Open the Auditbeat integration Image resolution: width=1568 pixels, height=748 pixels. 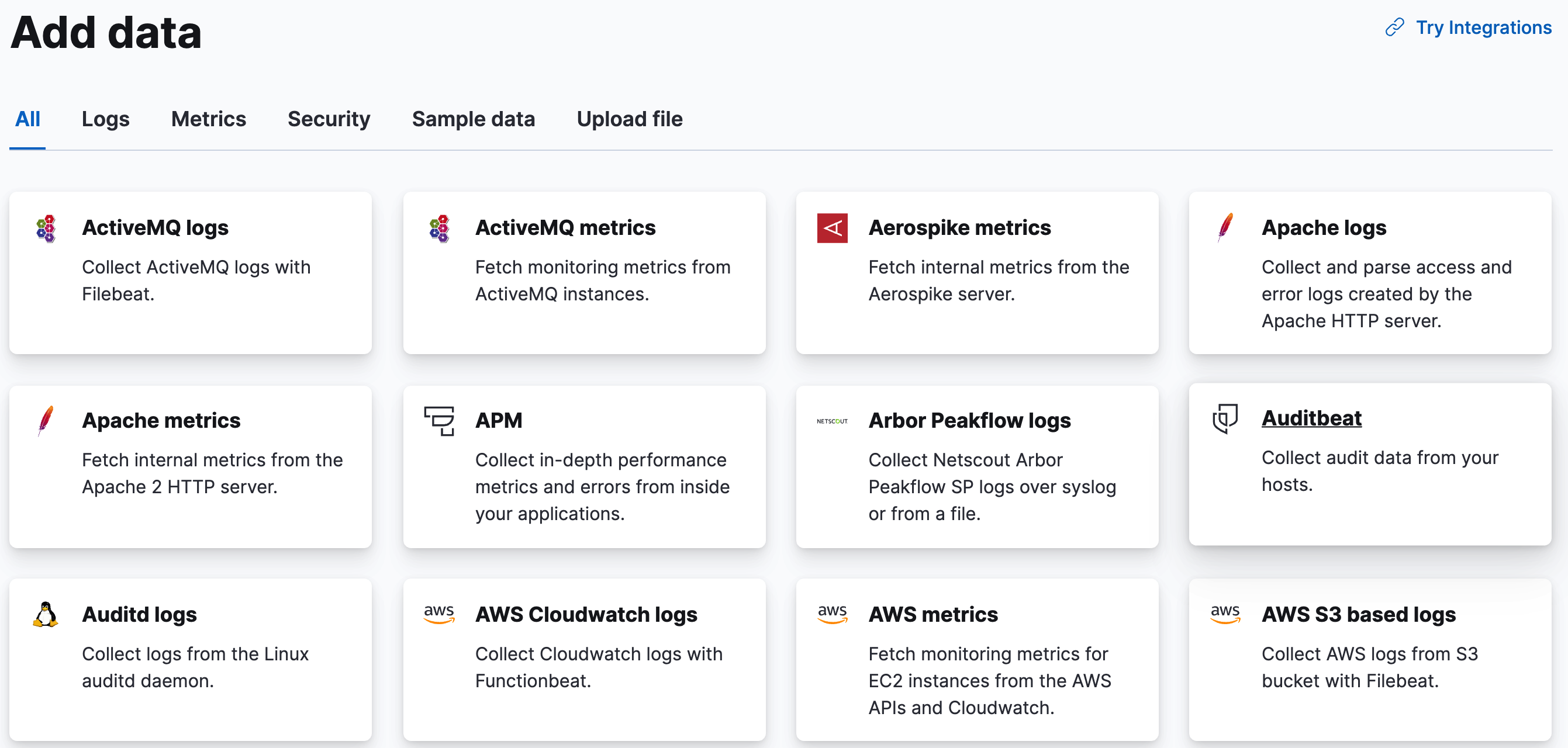(1312, 418)
